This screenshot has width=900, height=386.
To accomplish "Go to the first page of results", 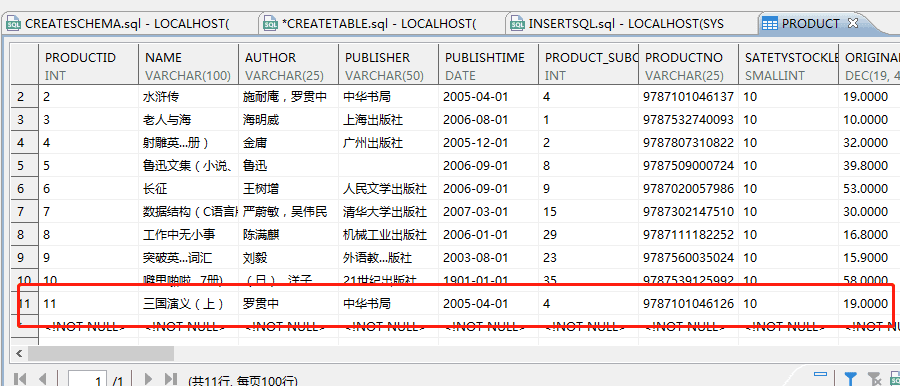I will 20,379.
